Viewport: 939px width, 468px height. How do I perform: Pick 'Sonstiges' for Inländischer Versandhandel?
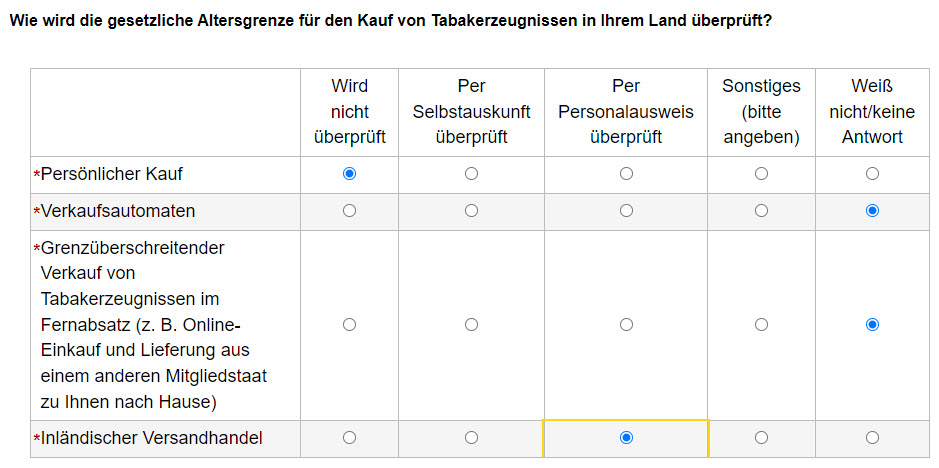pyautogui.click(x=761, y=438)
